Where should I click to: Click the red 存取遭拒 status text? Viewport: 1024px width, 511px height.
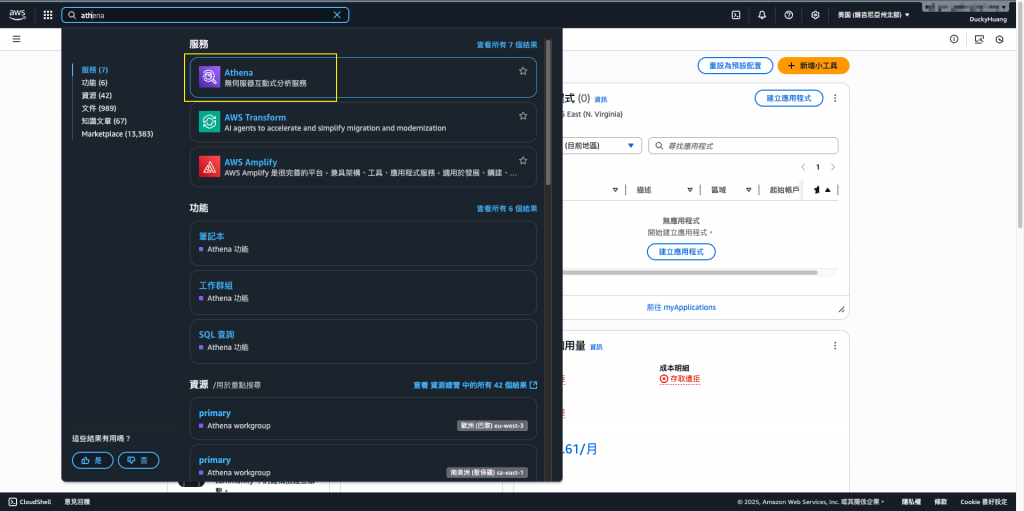680,379
